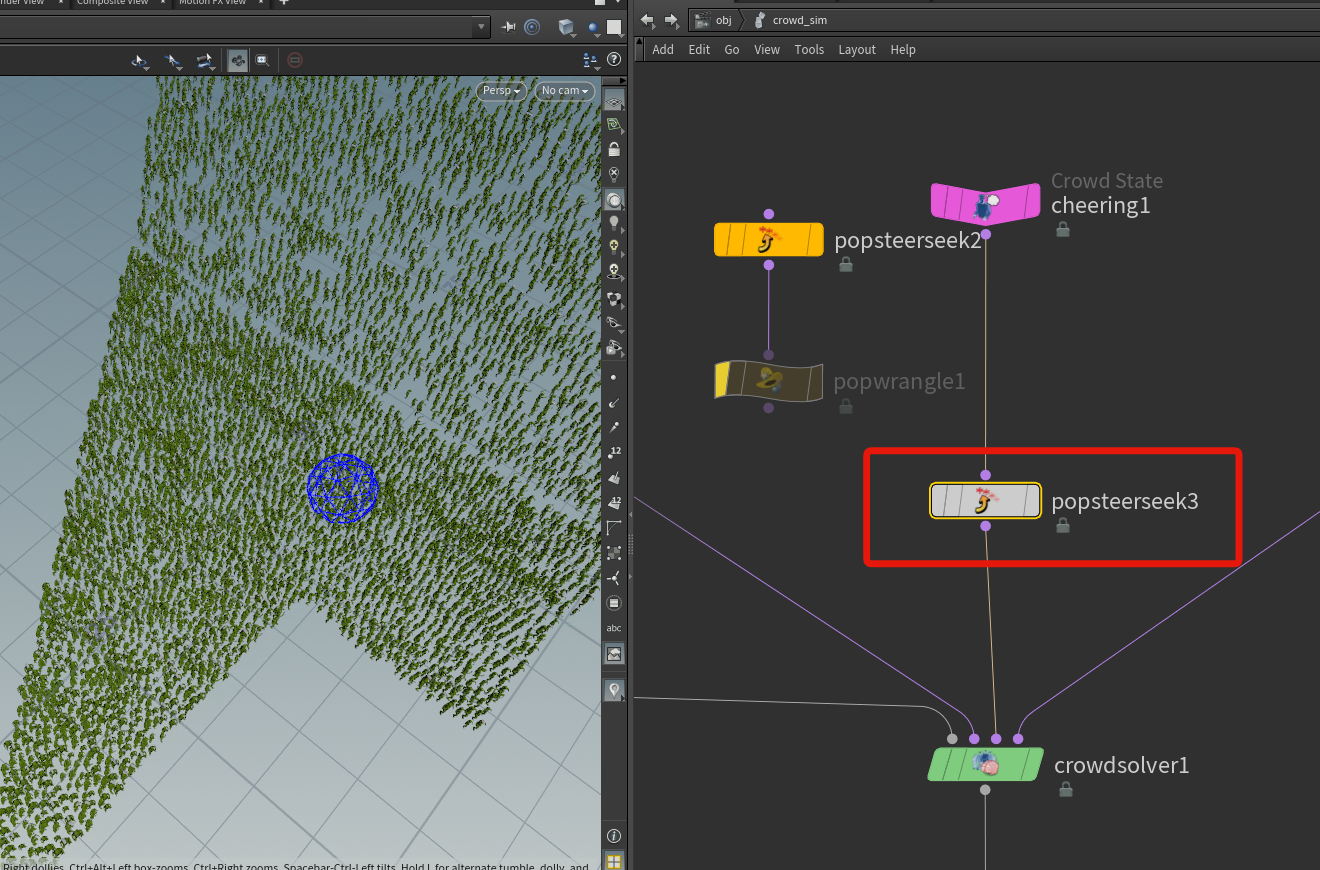Toggle the background image display icon
Image resolution: width=1320 pixels, height=870 pixels.
coord(614,654)
